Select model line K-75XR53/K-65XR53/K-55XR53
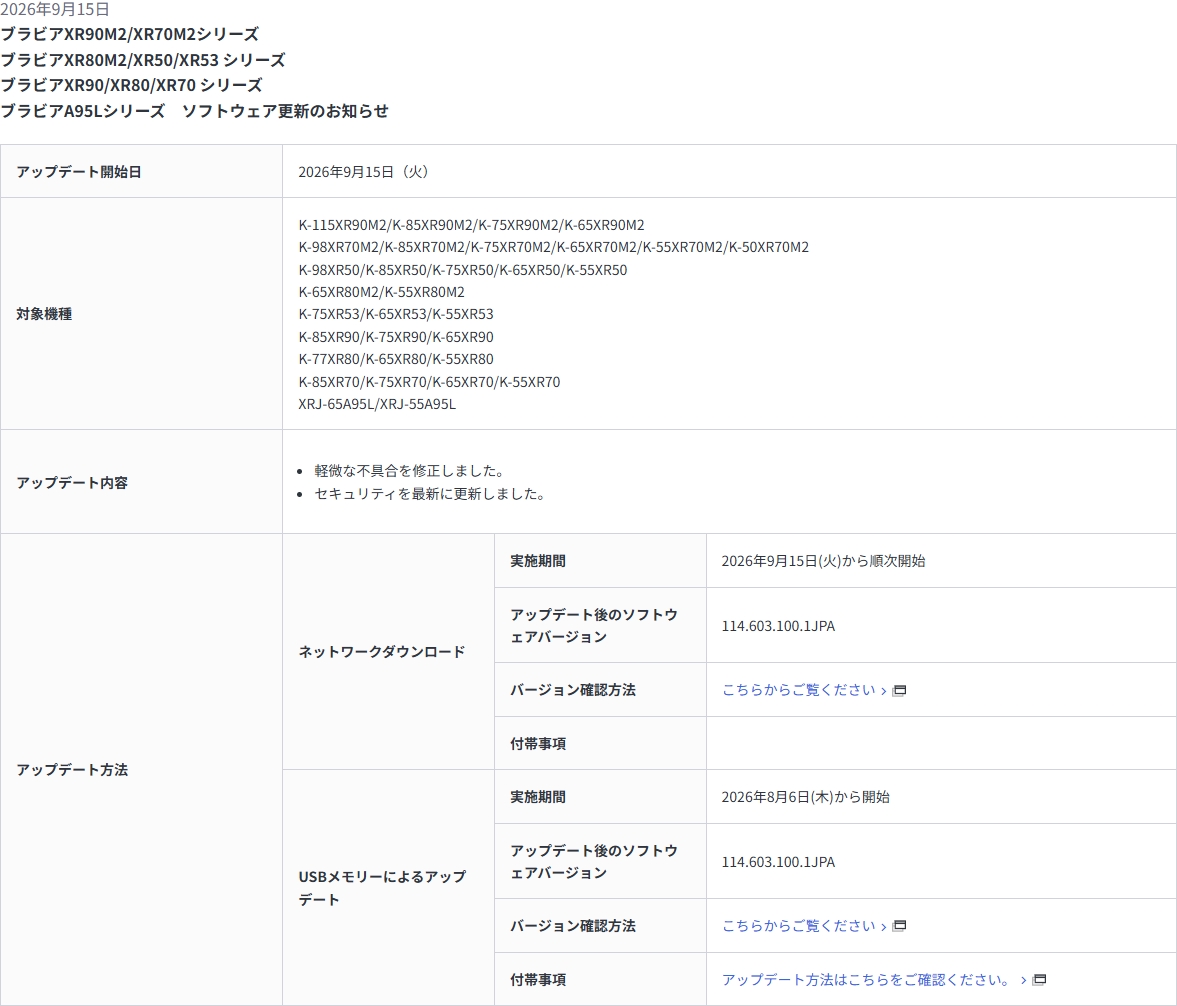1177x1006 pixels. tap(396, 314)
